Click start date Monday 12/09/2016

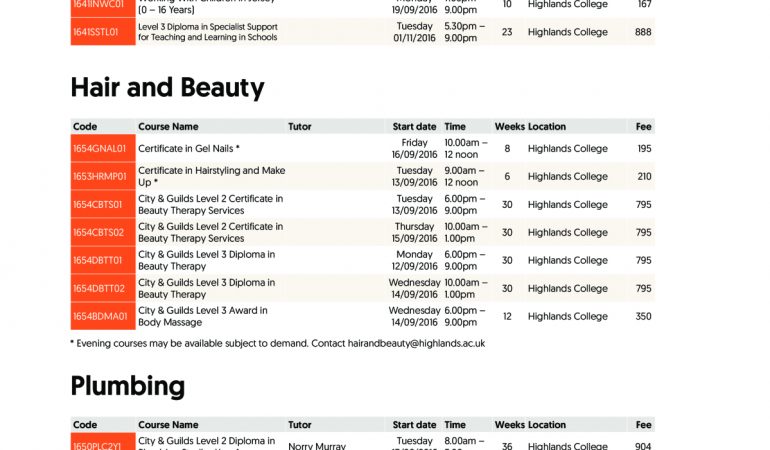click(x=414, y=260)
